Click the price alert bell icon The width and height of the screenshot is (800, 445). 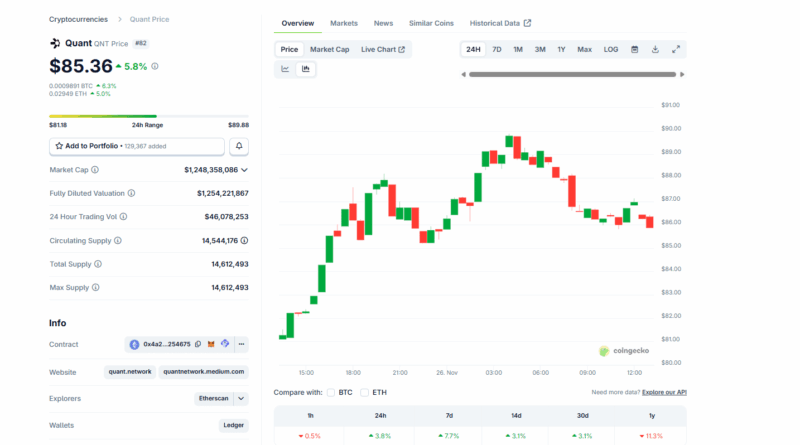(239, 146)
